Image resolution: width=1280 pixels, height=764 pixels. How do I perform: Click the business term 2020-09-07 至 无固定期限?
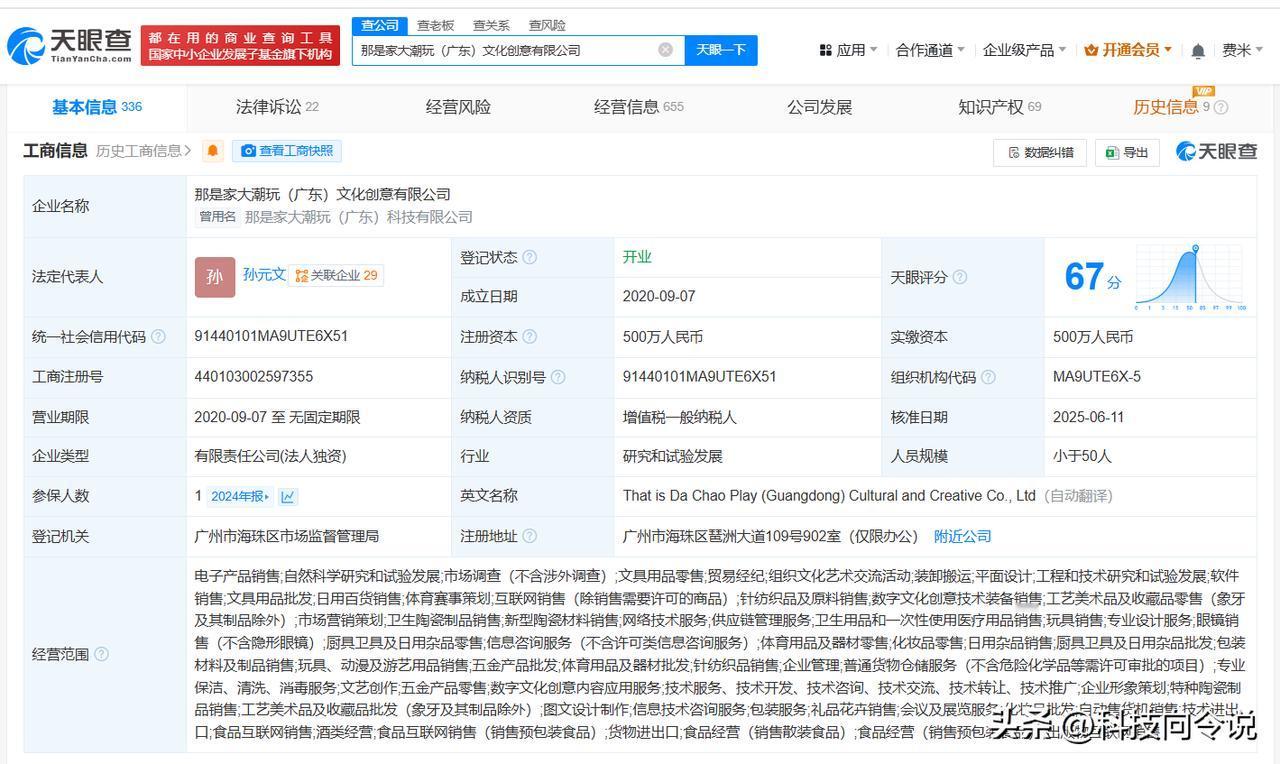[x=277, y=417]
